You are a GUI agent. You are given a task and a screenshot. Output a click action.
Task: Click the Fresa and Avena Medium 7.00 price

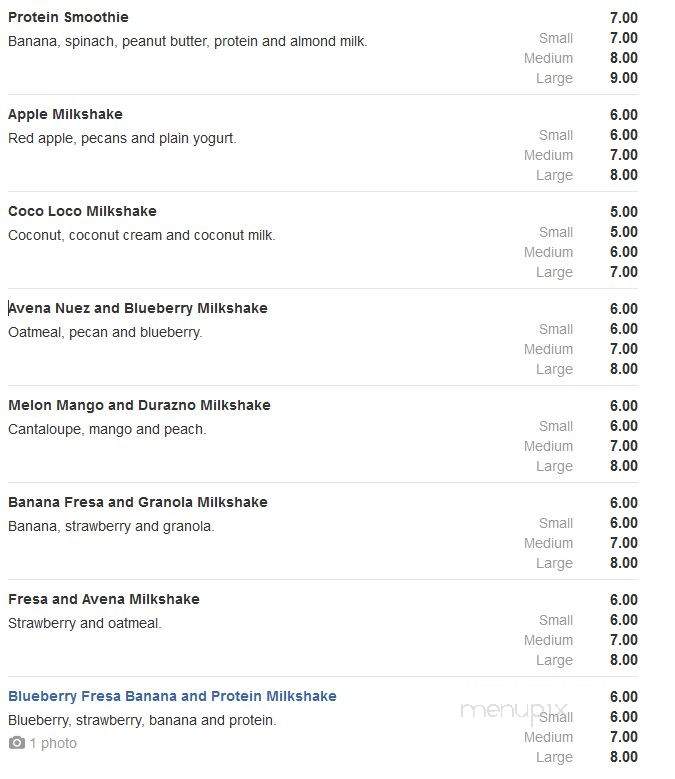(x=624, y=640)
